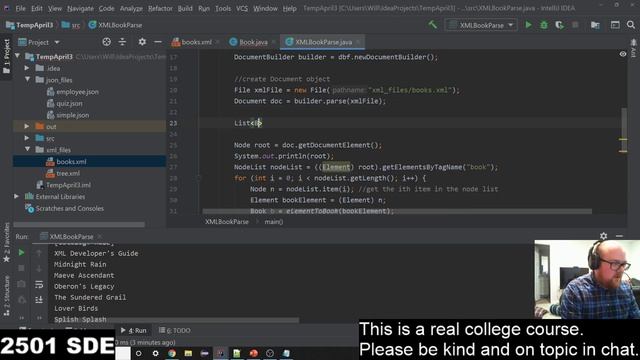Screen dimensions: 640x360
Task: Click Windows Start button on taskbar
Action: click(x=123, y=353)
